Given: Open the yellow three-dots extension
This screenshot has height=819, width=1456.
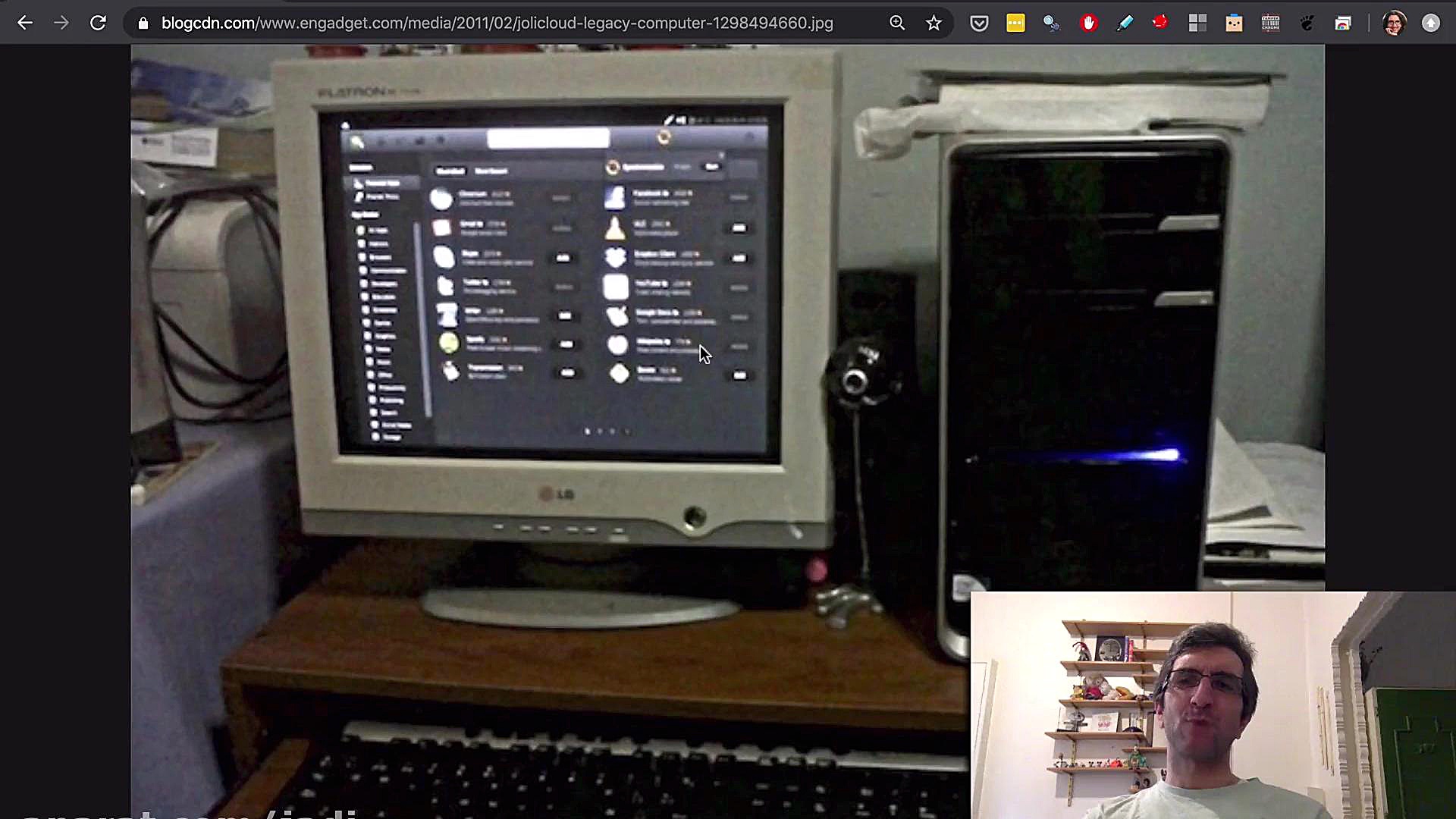Looking at the screenshot, I should pyautogui.click(x=1015, y=23).
